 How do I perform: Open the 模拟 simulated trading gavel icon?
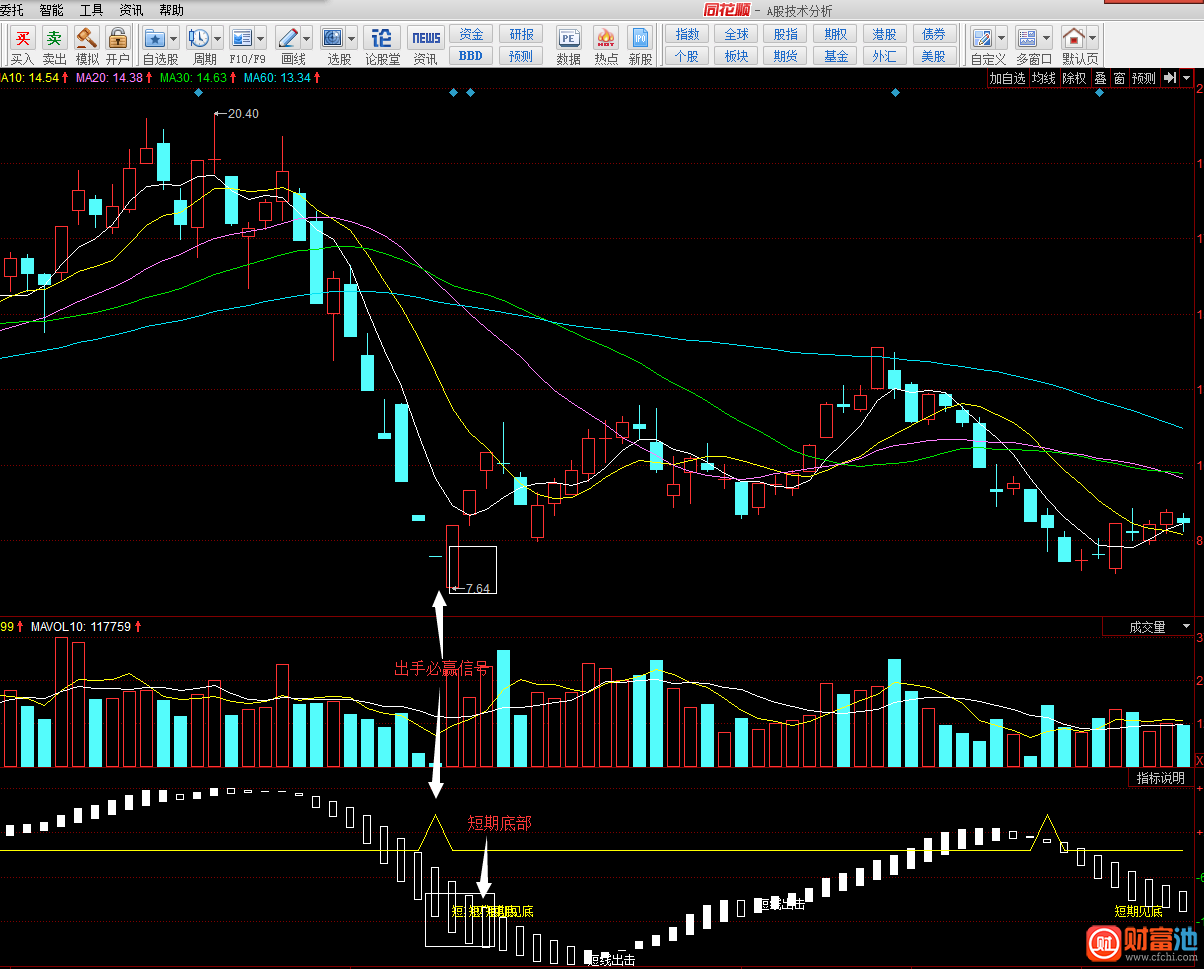tap(87, 38)
